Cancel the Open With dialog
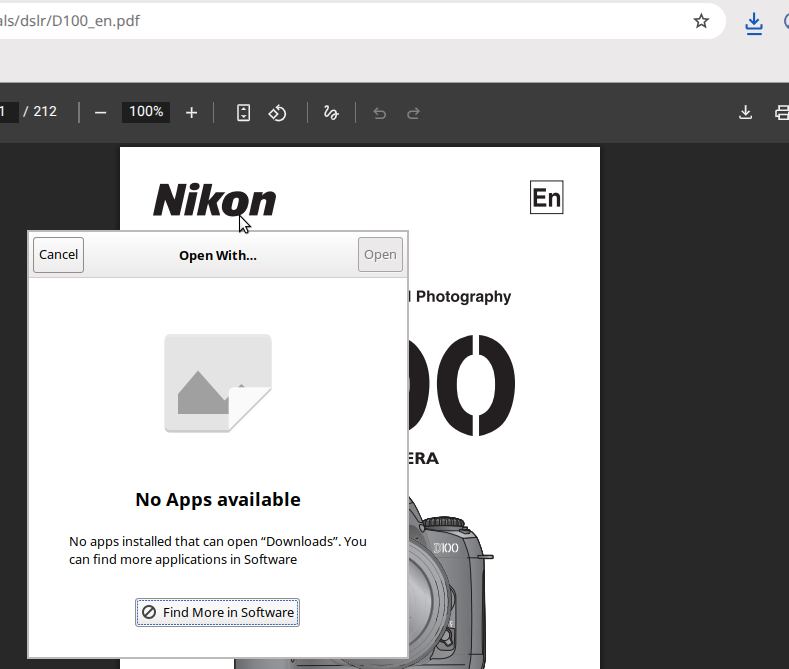 (58, 255)
